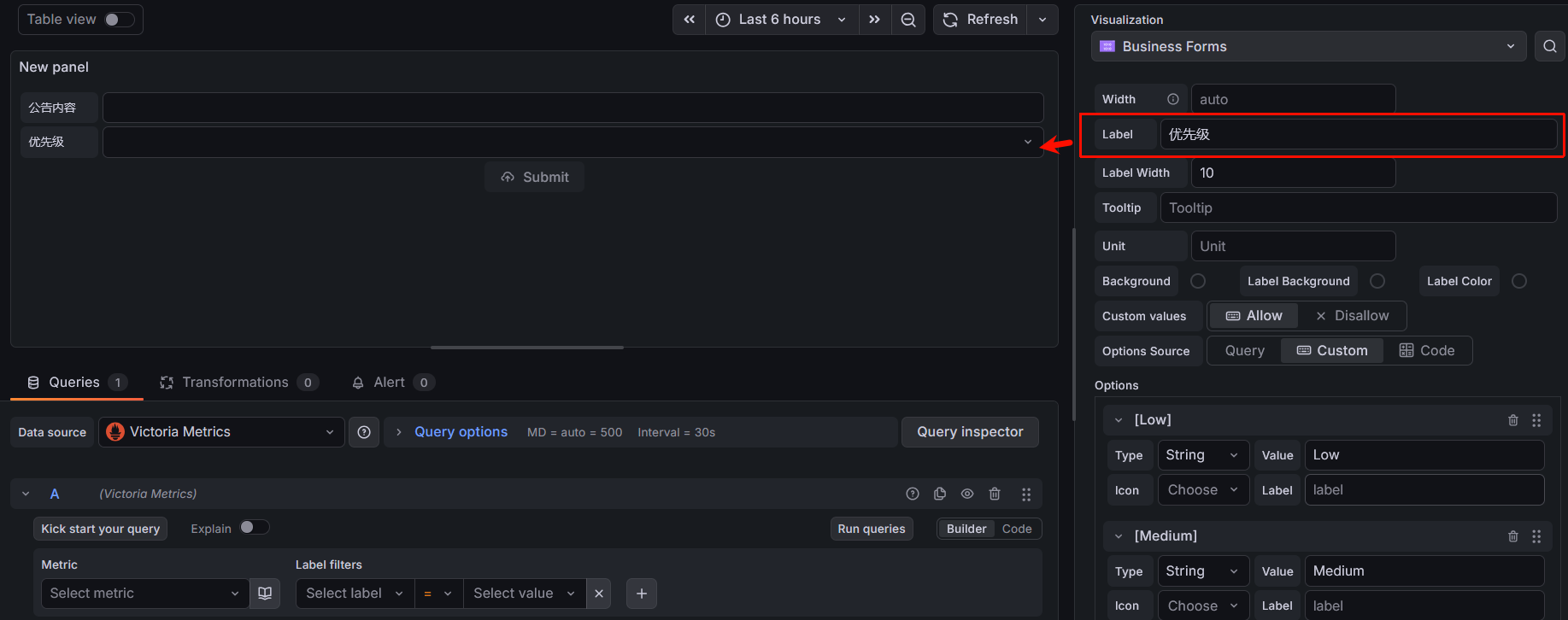Pick a Label Background color circle
Image resolution: width=1568 pixels, height=620 pixels.
(1377, 281)
